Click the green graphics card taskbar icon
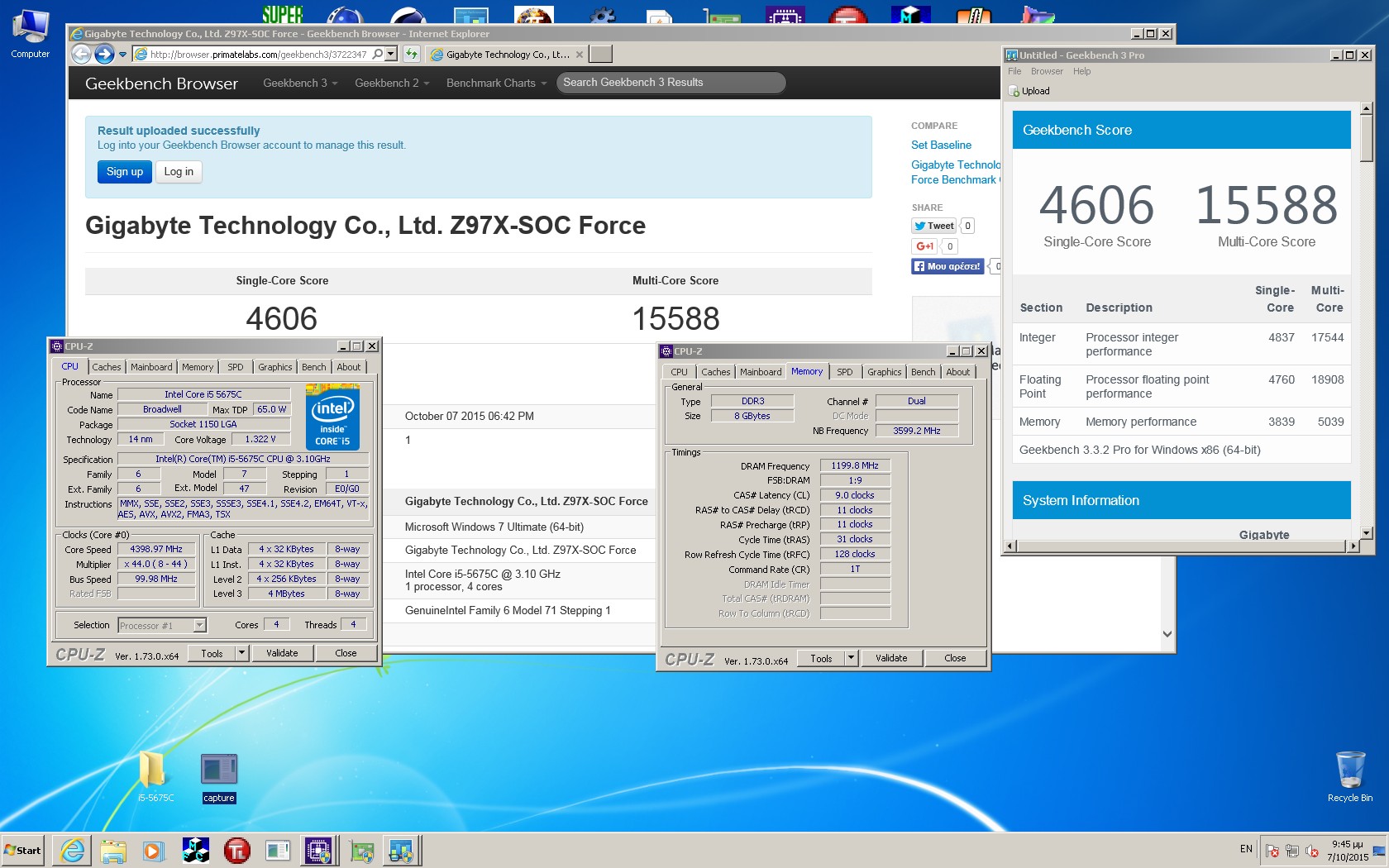Screen dimensions: 1389x868 (361, 850)
